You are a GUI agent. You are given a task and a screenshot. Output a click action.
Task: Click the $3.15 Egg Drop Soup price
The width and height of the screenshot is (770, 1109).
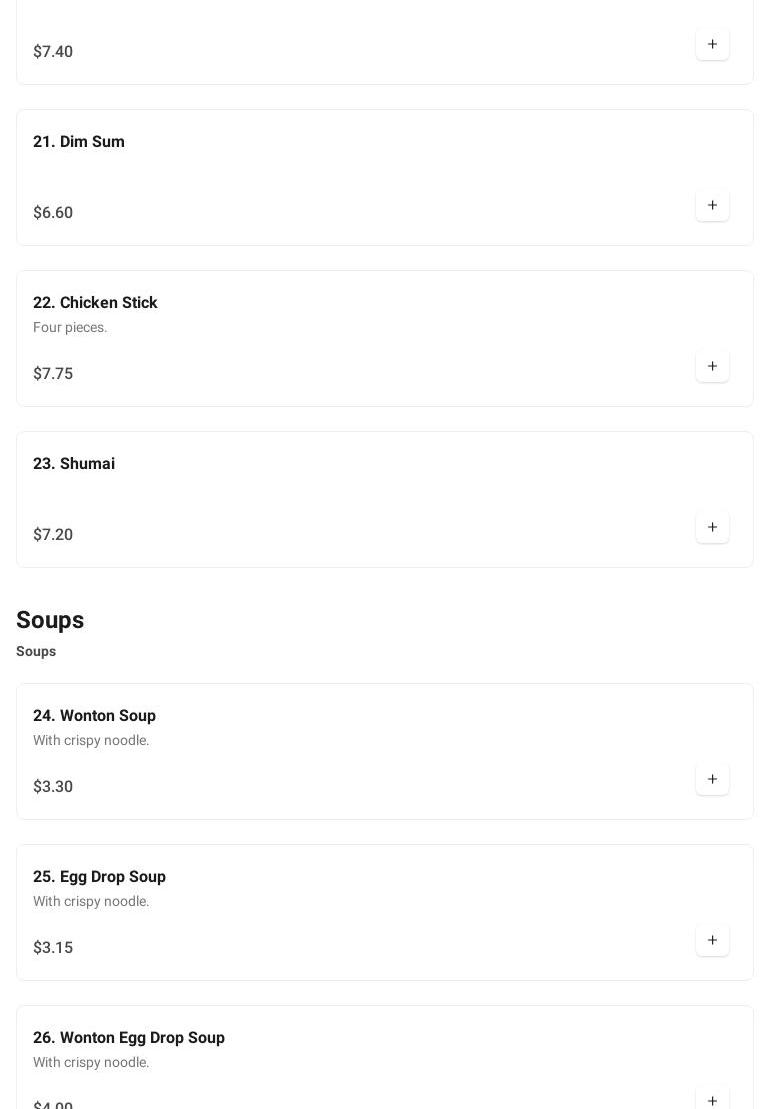(x=53, y=948)
